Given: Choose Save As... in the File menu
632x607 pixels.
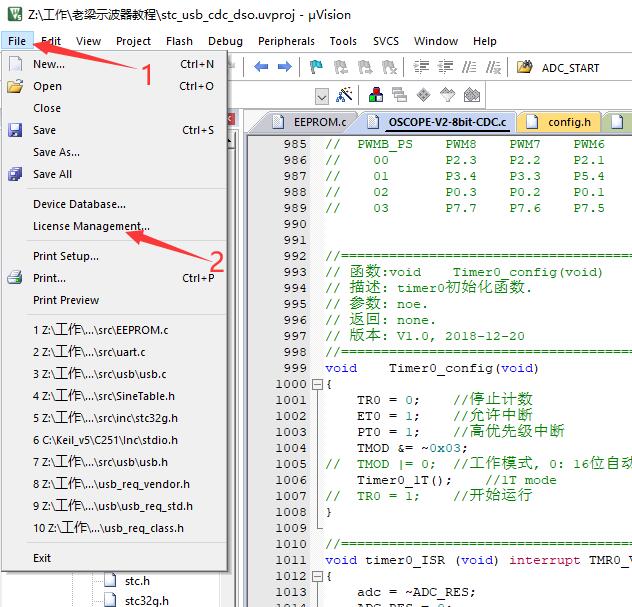Looking at the screenshot, I should pyautogui.click(x=114, y=152).
